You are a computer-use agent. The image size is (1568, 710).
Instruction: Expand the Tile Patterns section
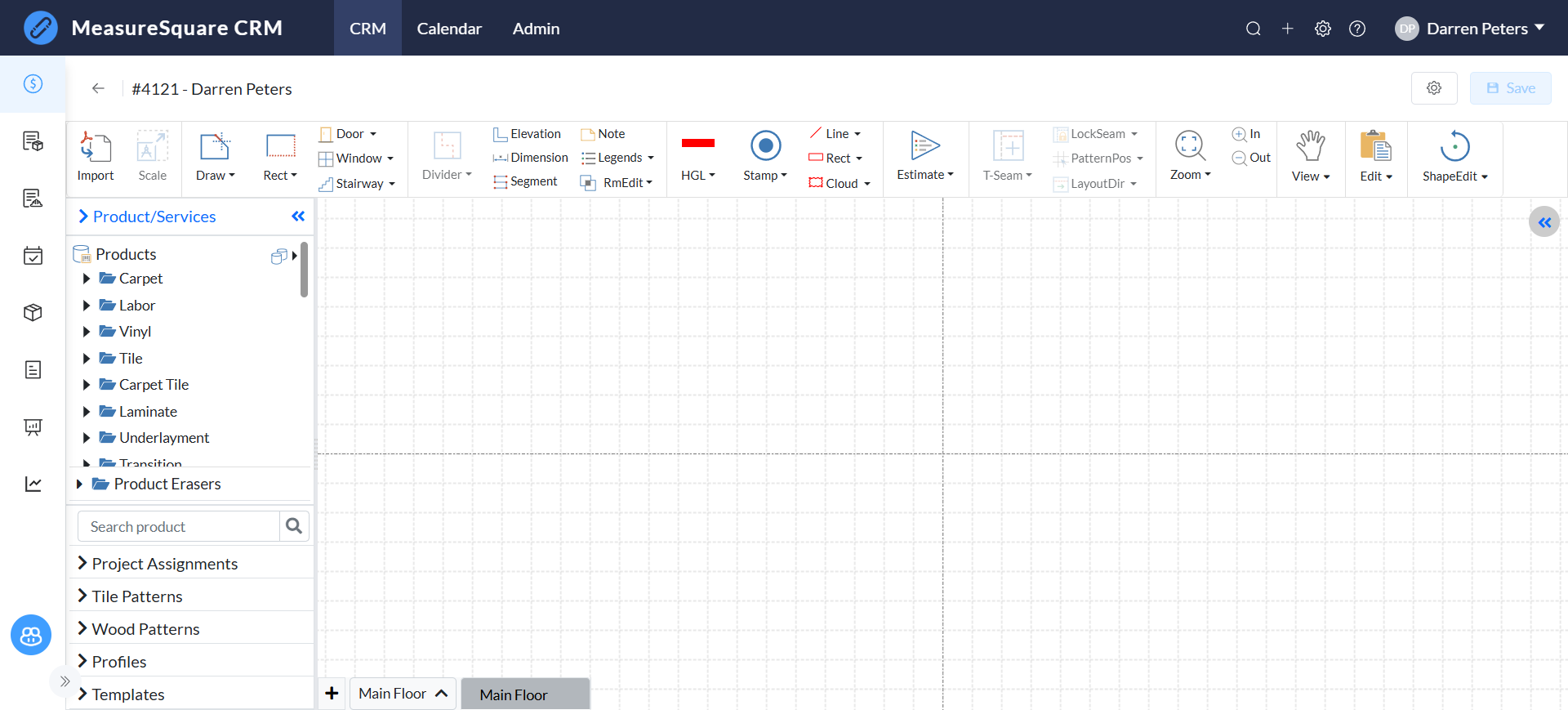click(189, 596)
